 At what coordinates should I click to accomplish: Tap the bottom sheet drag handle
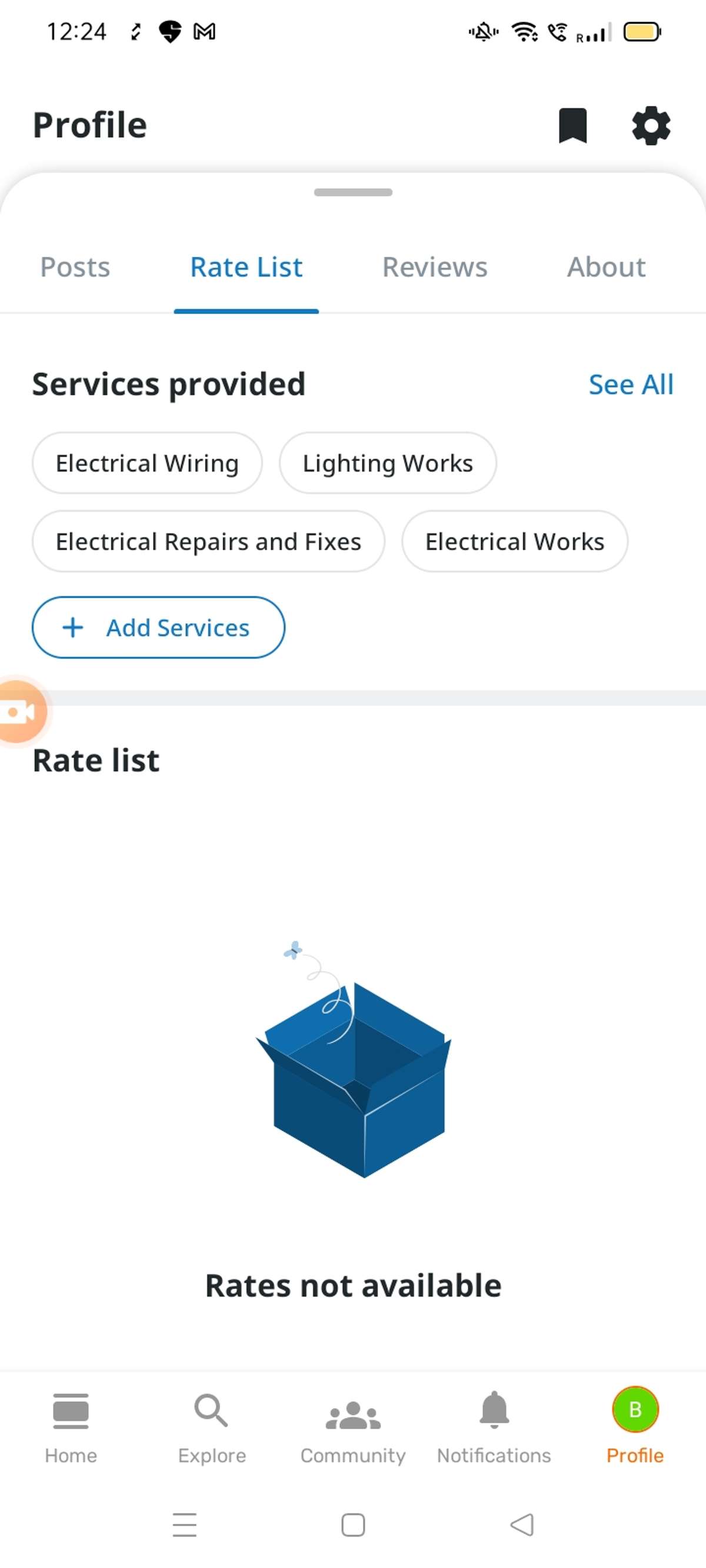[x=352, y=192]
